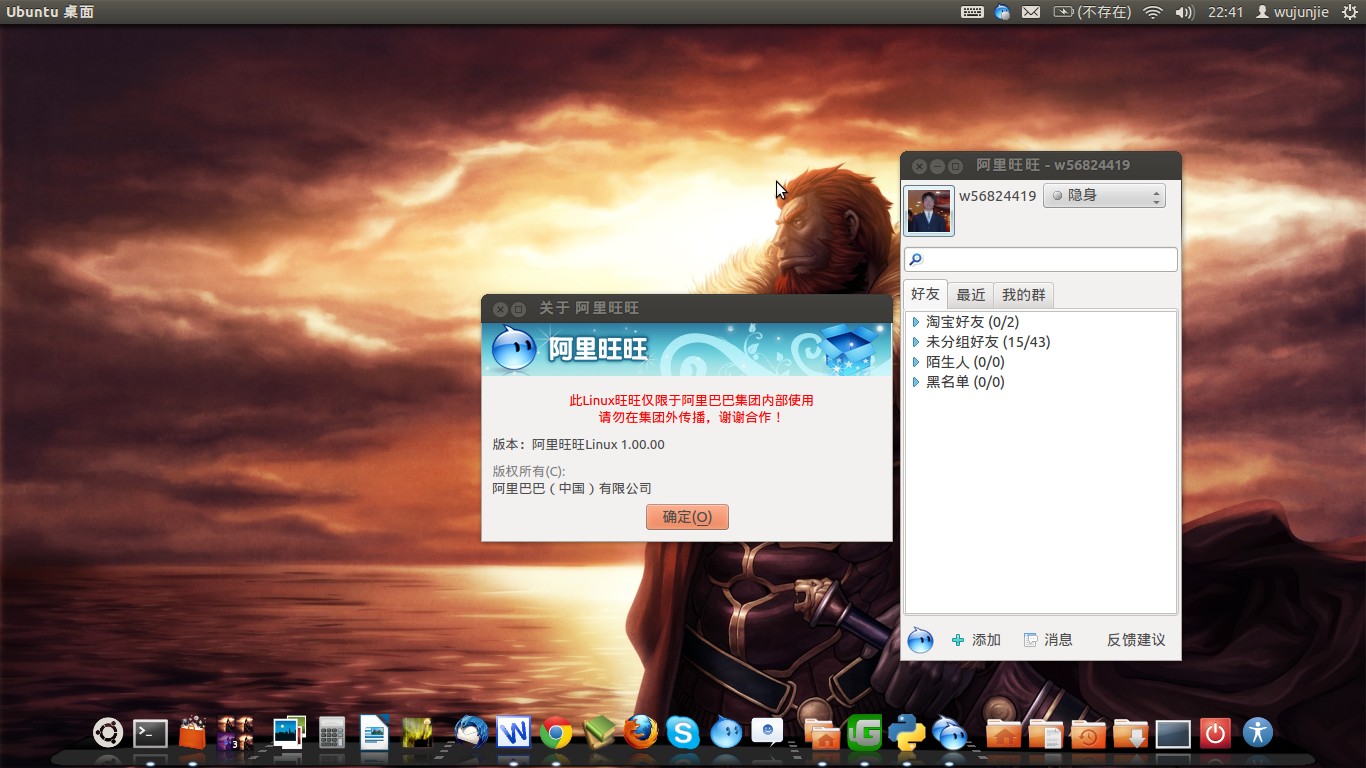Open the green books icon in dock
The width and height of the screenshot is (1366, 768).
point(599,733)
